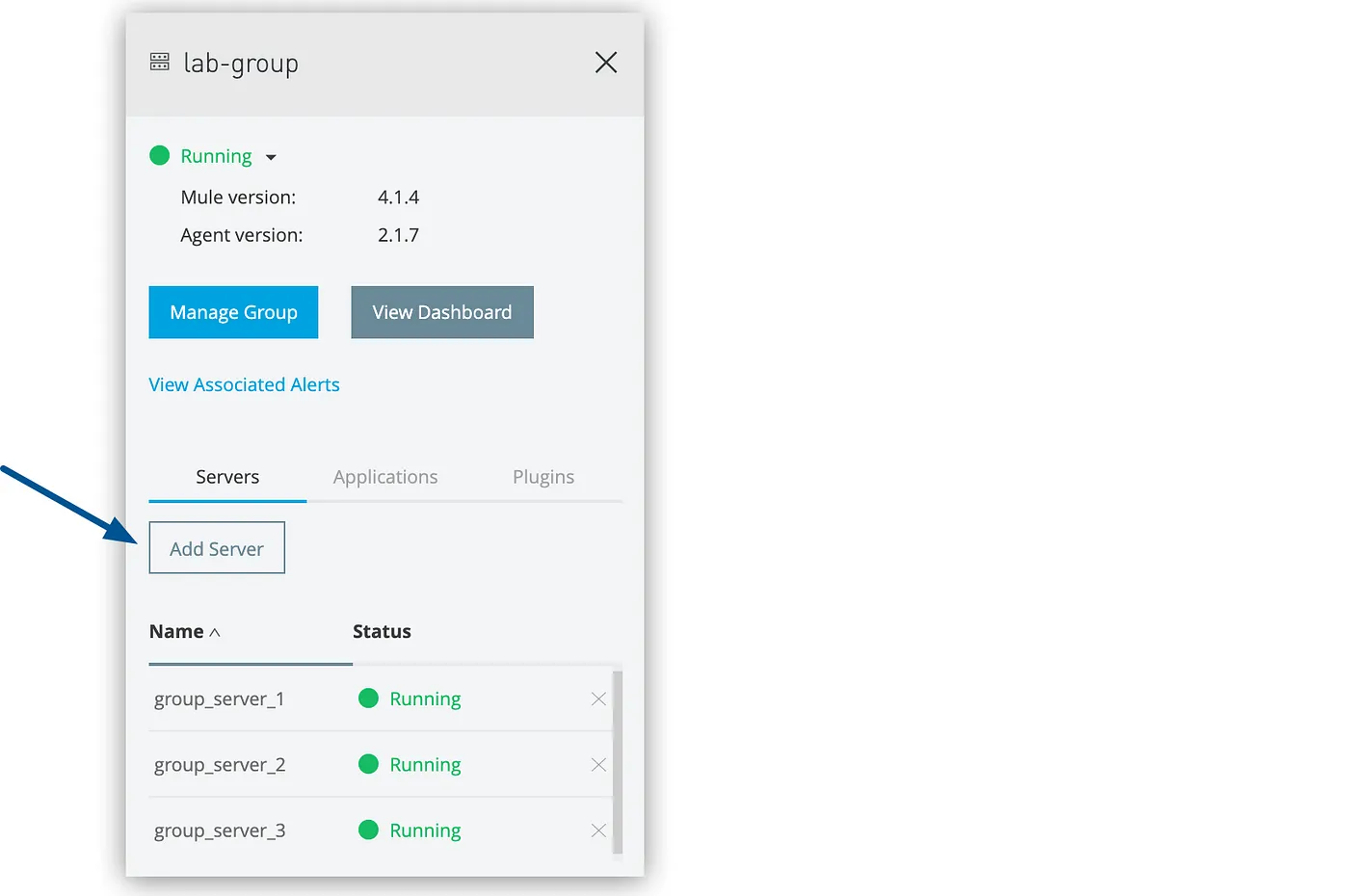Toggle the Name column sort order

[185, 631]
